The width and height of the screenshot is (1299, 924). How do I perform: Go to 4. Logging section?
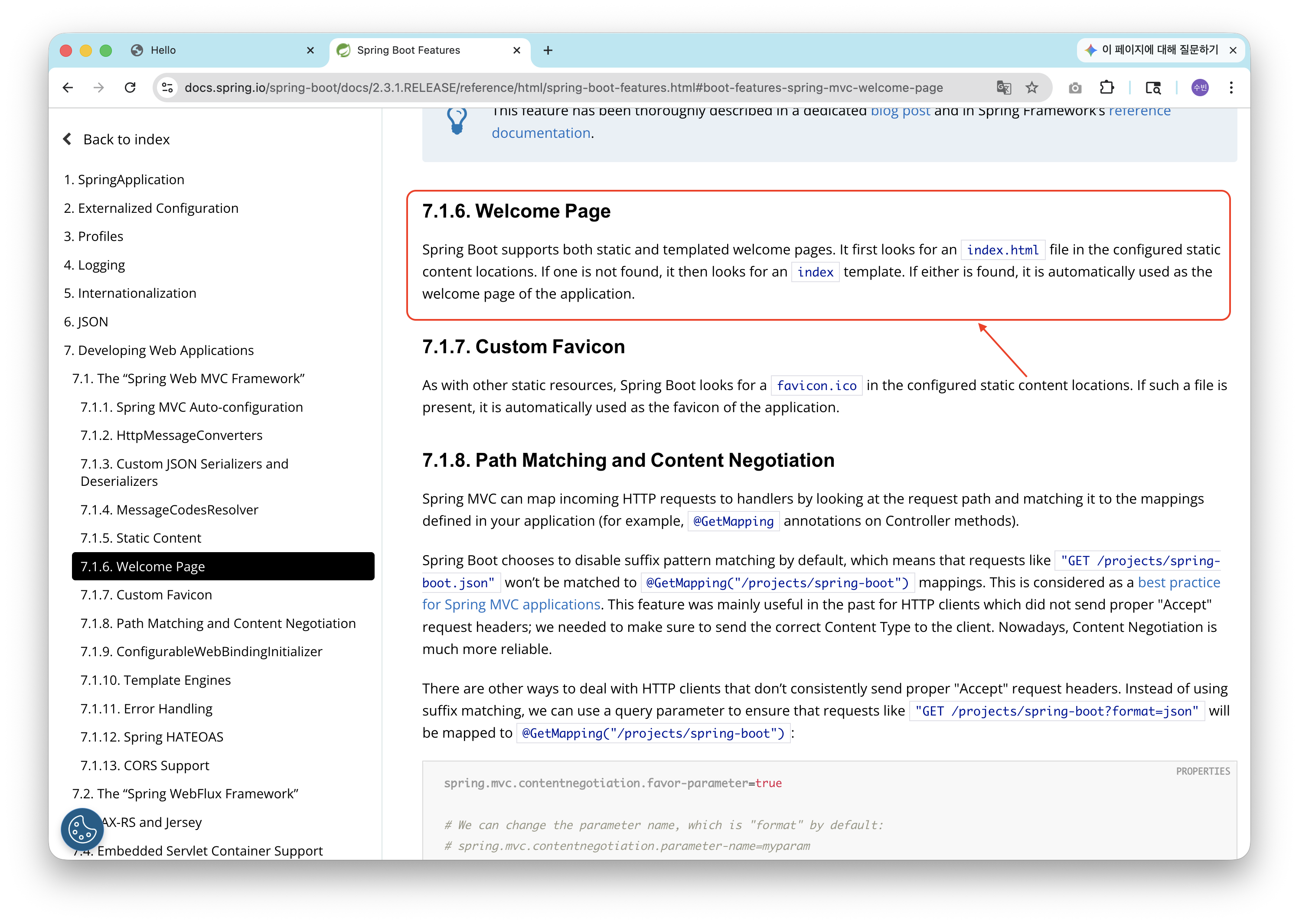coord(95,265)
